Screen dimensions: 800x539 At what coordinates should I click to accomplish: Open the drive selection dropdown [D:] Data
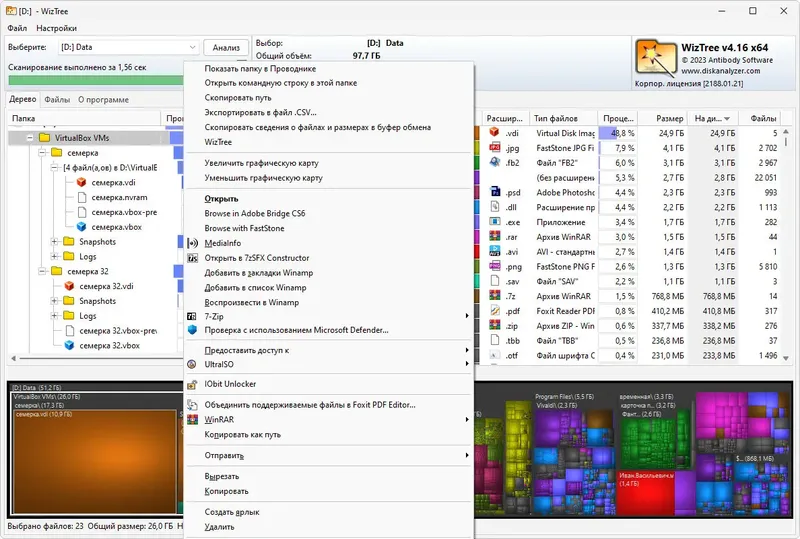tap(128, 47)
